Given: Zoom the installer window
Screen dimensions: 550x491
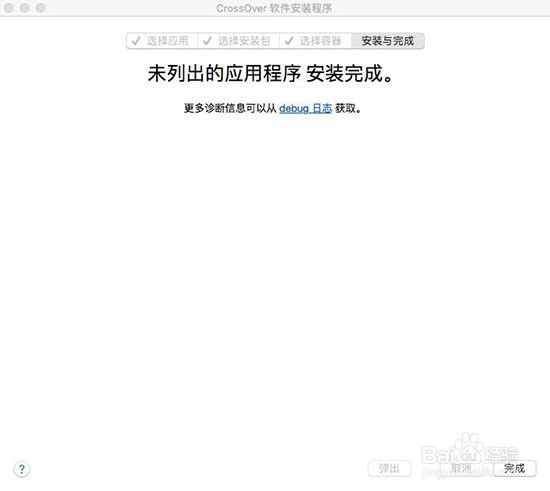Looking at the screenshot, I should point(41,8).
